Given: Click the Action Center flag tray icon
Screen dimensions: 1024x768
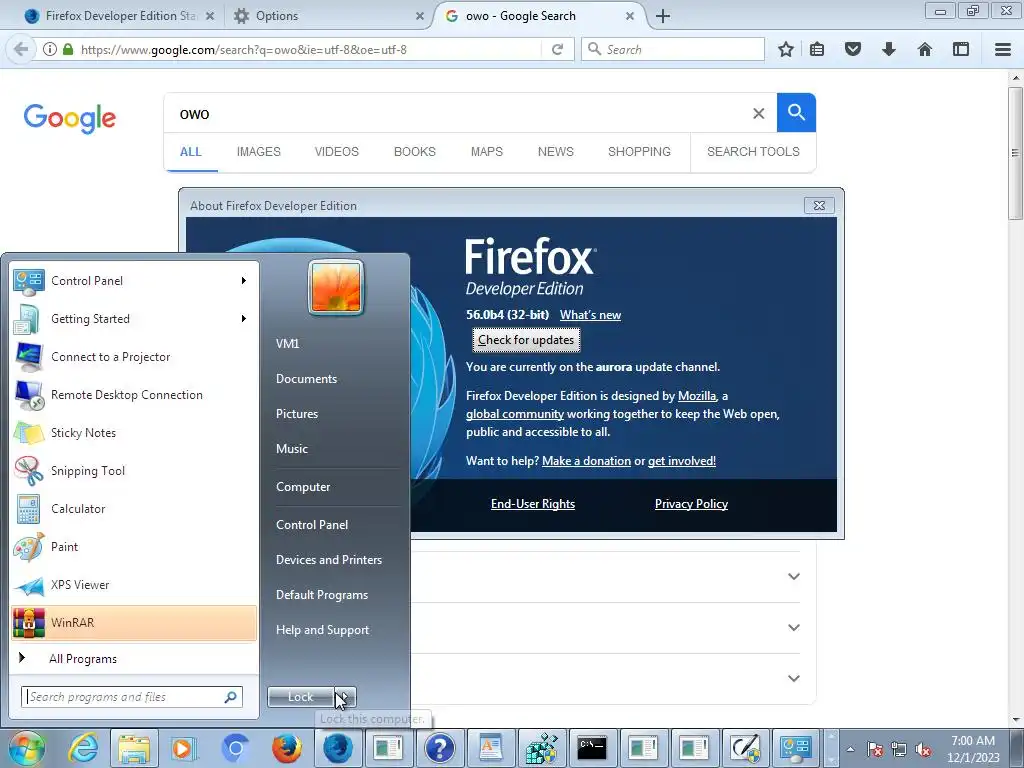Looking at the screenshot, I should (x=875, y=749).
